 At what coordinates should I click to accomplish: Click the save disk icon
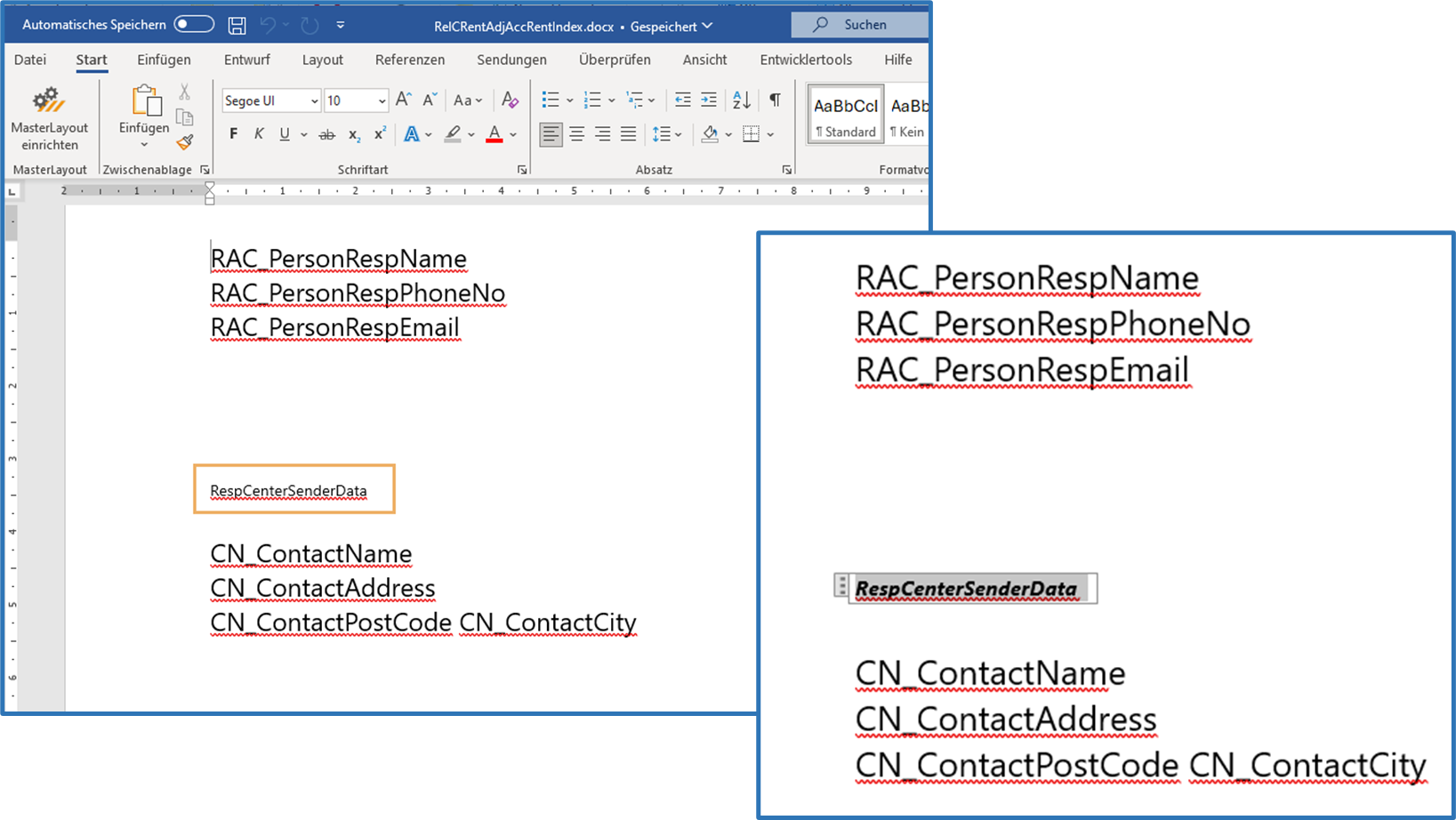click(x=237, y=26)
